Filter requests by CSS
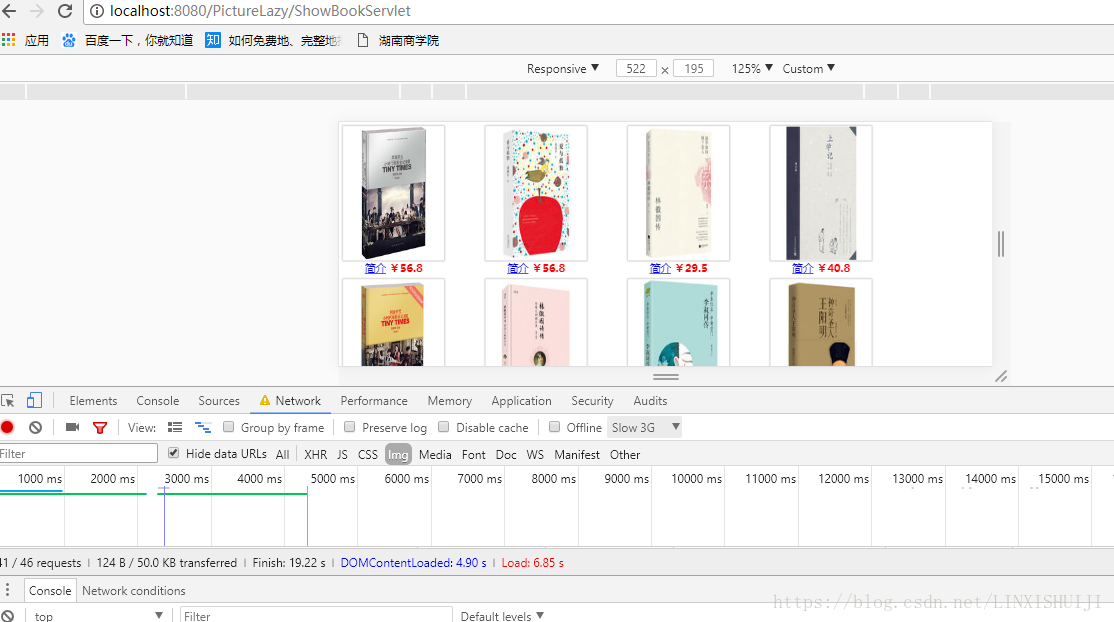Viewport: 1114px width, 622px height. [367, 454]
